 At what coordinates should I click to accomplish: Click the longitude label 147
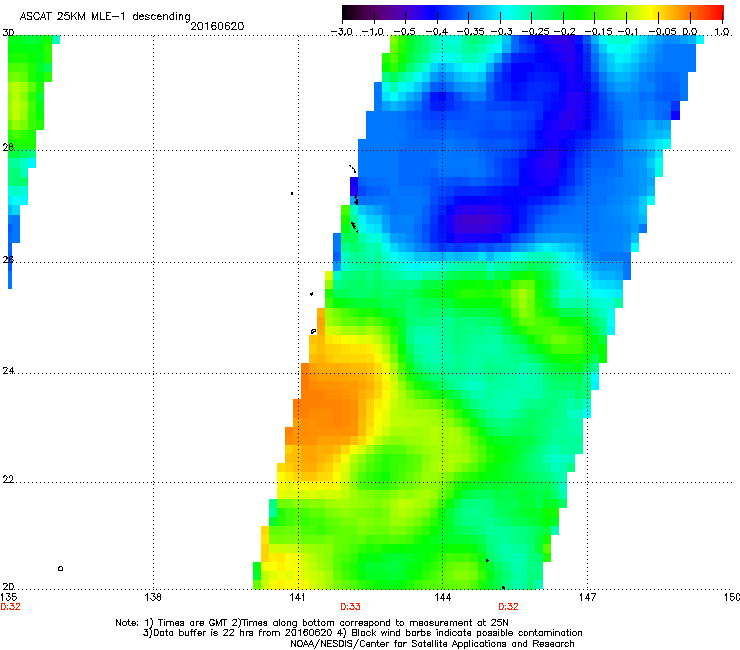tap(588, 597)
